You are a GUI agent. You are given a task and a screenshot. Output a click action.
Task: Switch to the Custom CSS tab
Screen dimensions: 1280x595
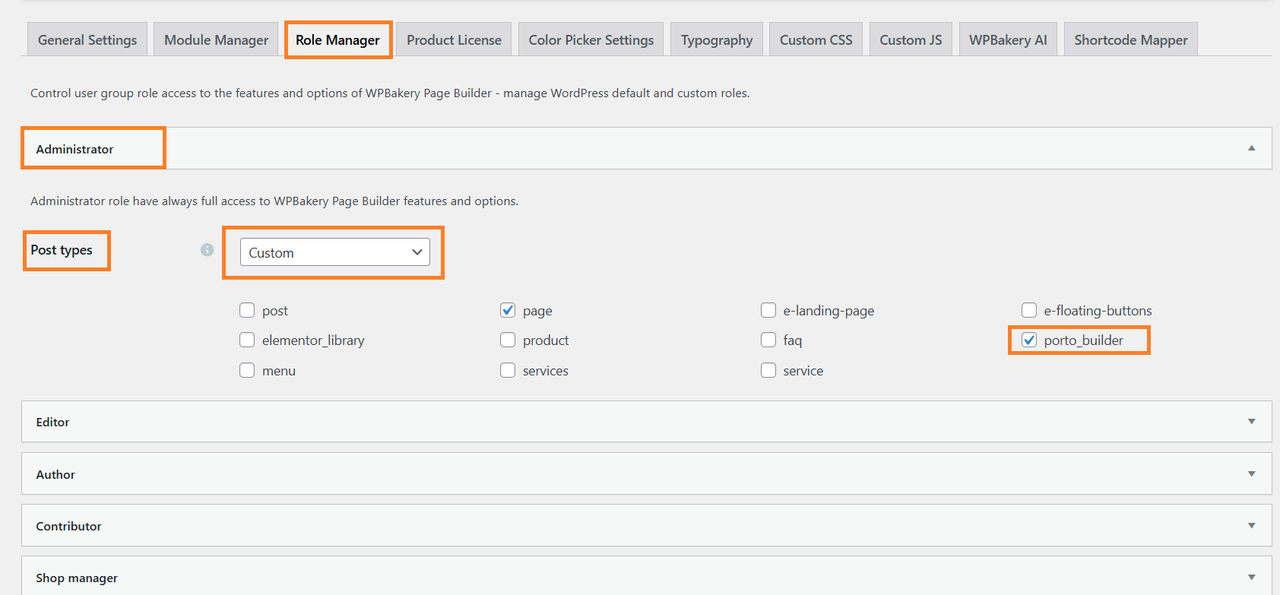click(x=816, y=40)
